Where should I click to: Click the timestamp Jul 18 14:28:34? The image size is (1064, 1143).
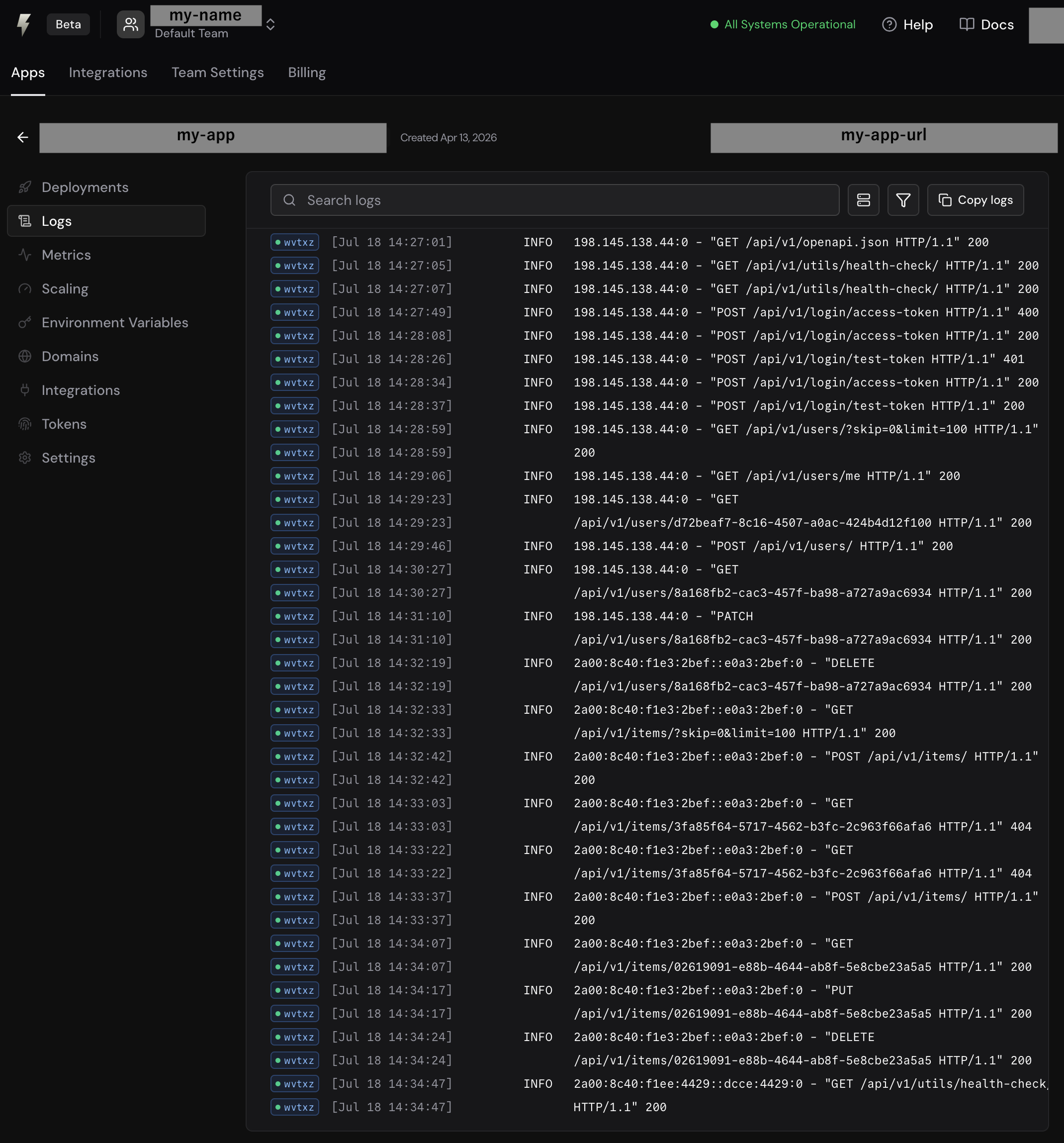pos(392,382)
